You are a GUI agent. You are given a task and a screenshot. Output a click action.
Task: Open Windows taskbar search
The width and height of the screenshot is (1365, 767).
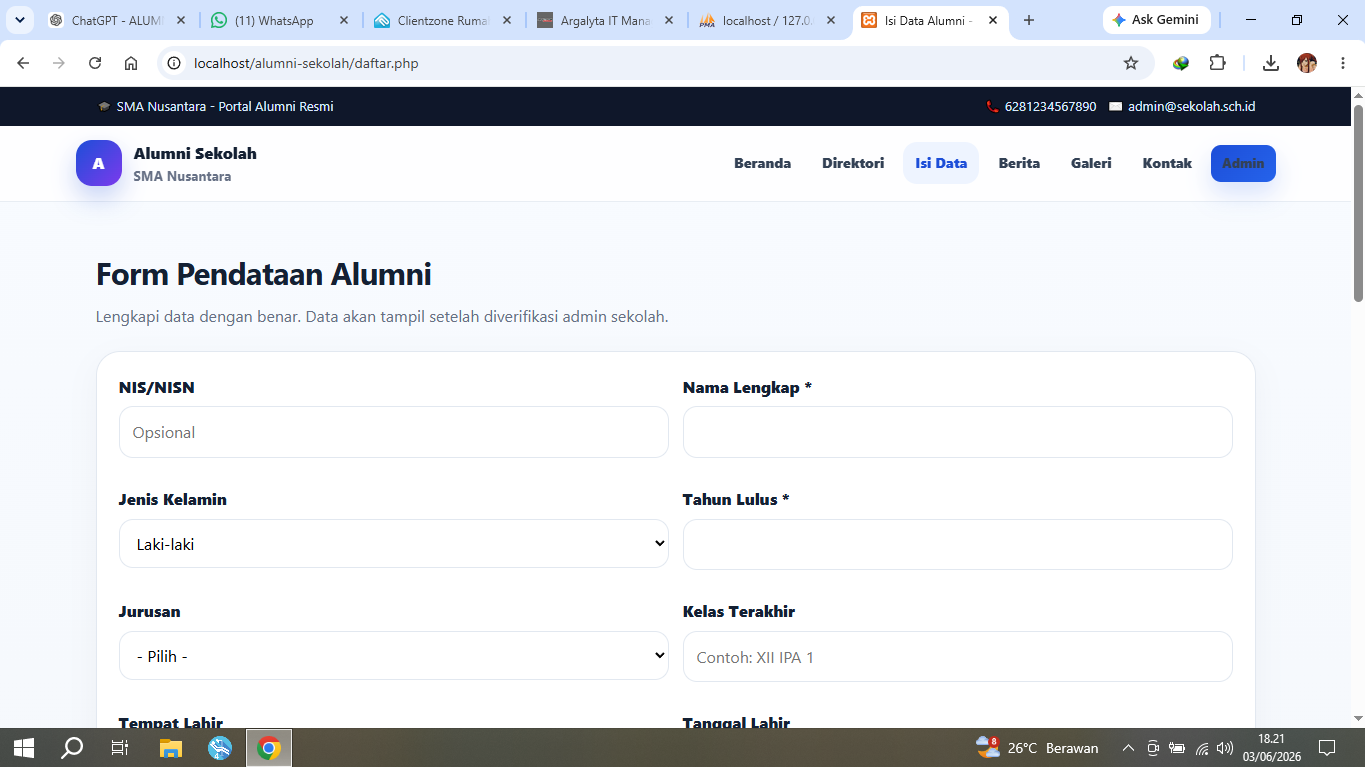coord(72,748)
